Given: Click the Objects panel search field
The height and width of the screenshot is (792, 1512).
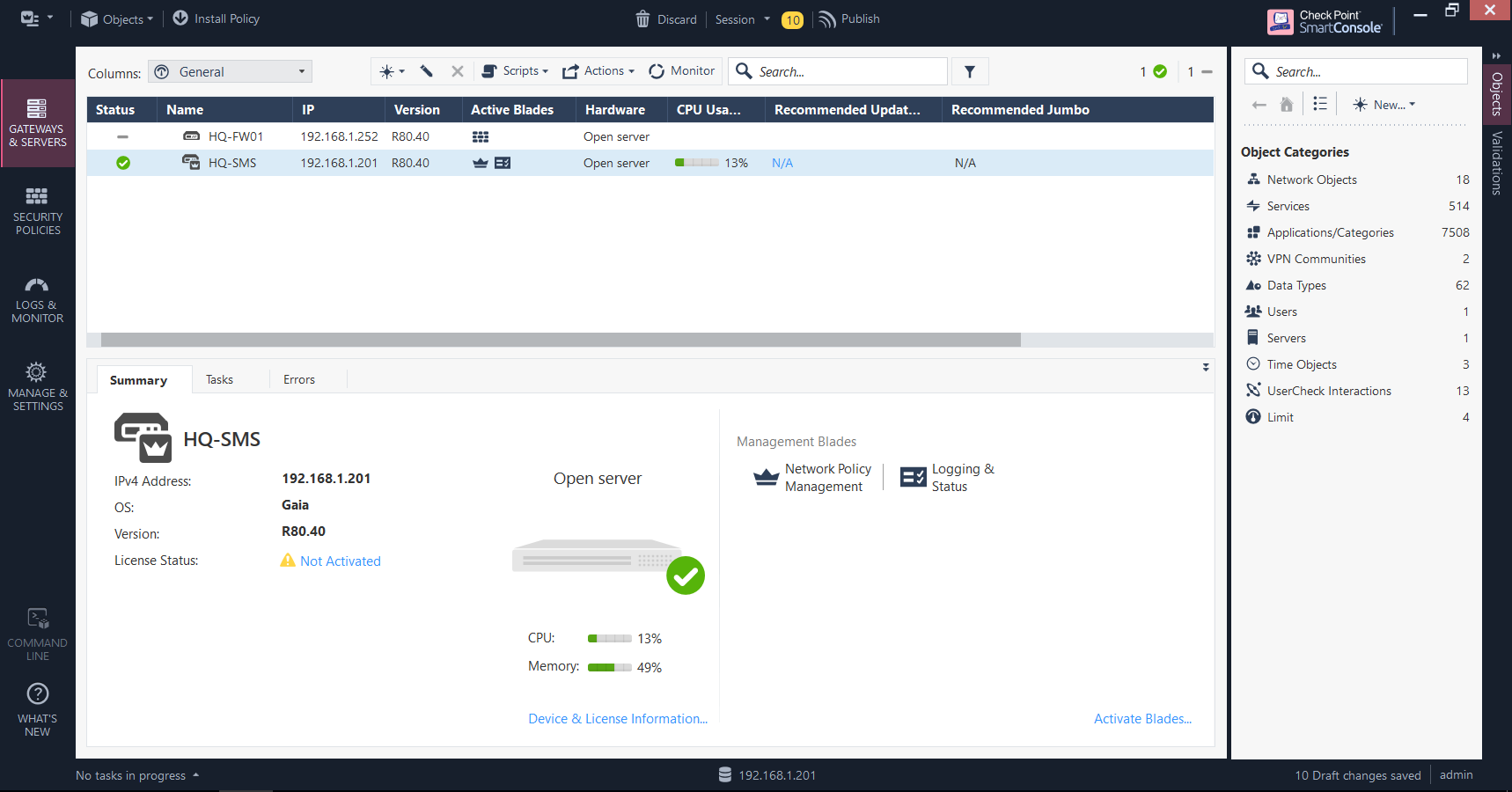Looking at the screenshot, I should [x=1356, y=71].
